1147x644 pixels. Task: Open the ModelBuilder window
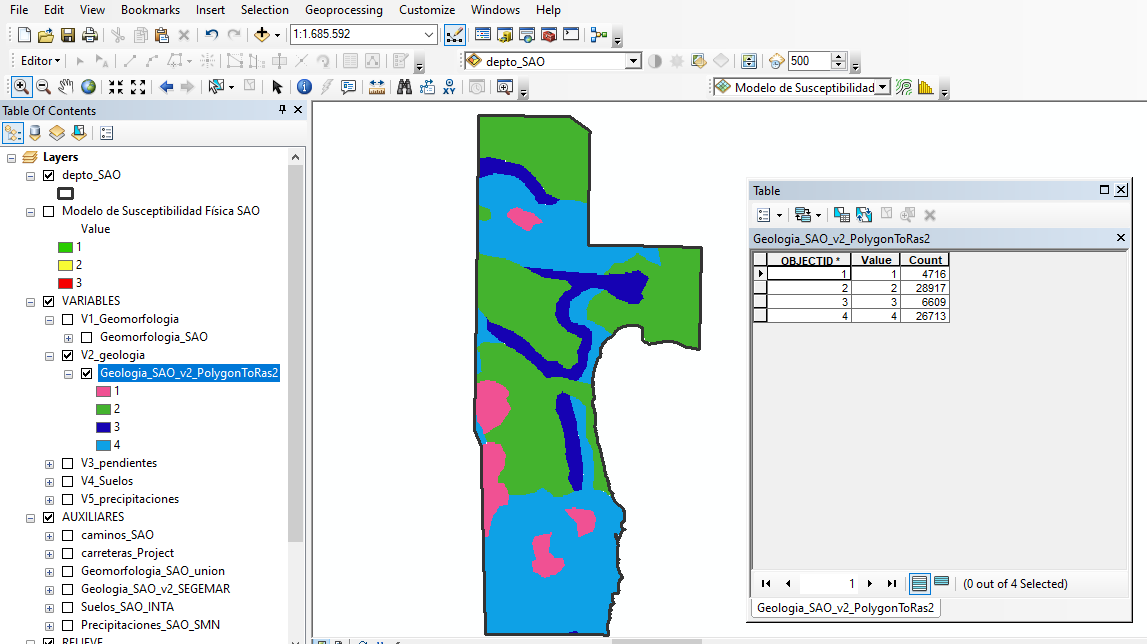[598, 34]
